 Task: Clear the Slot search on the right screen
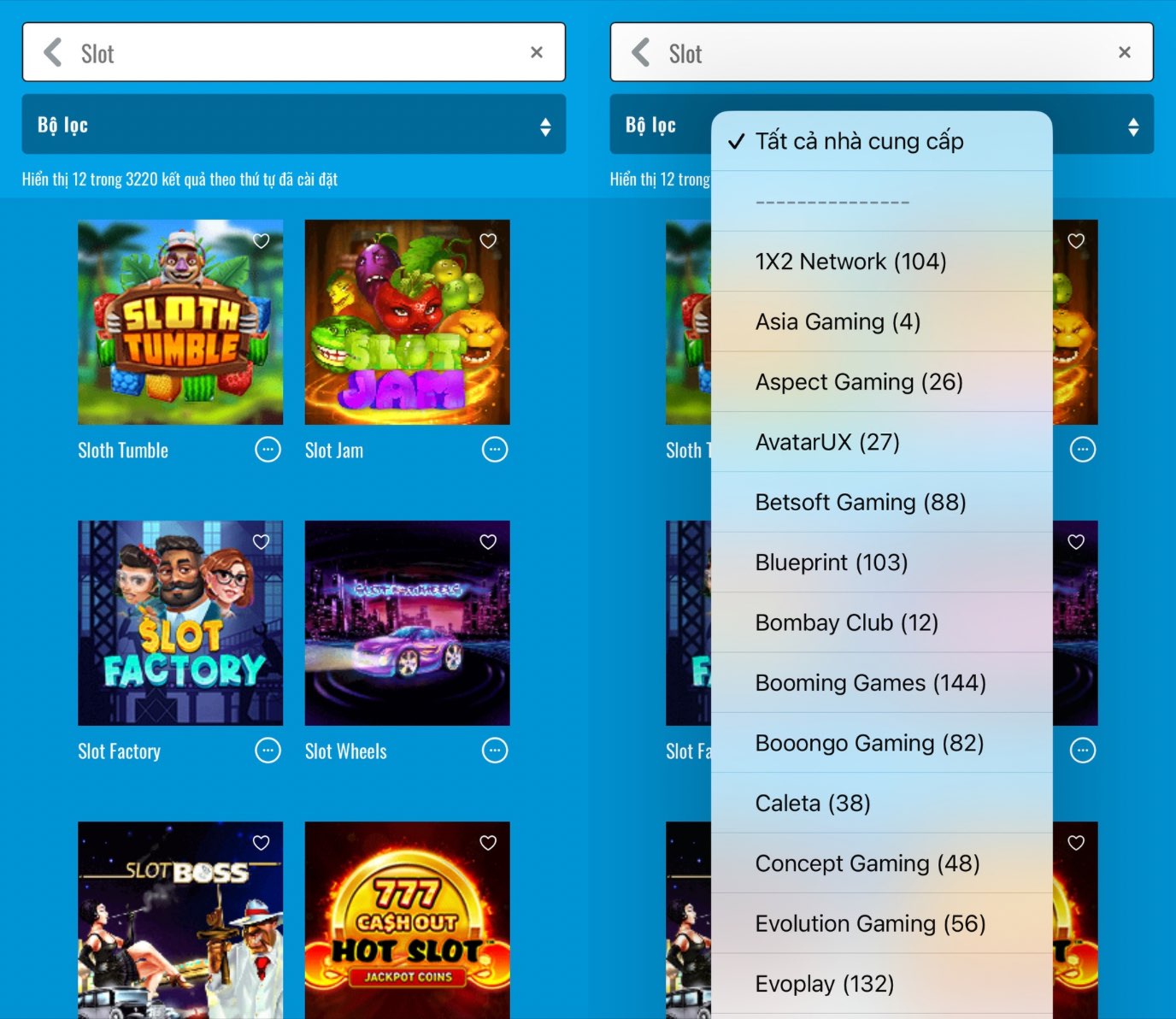[x=1125, y=52]
